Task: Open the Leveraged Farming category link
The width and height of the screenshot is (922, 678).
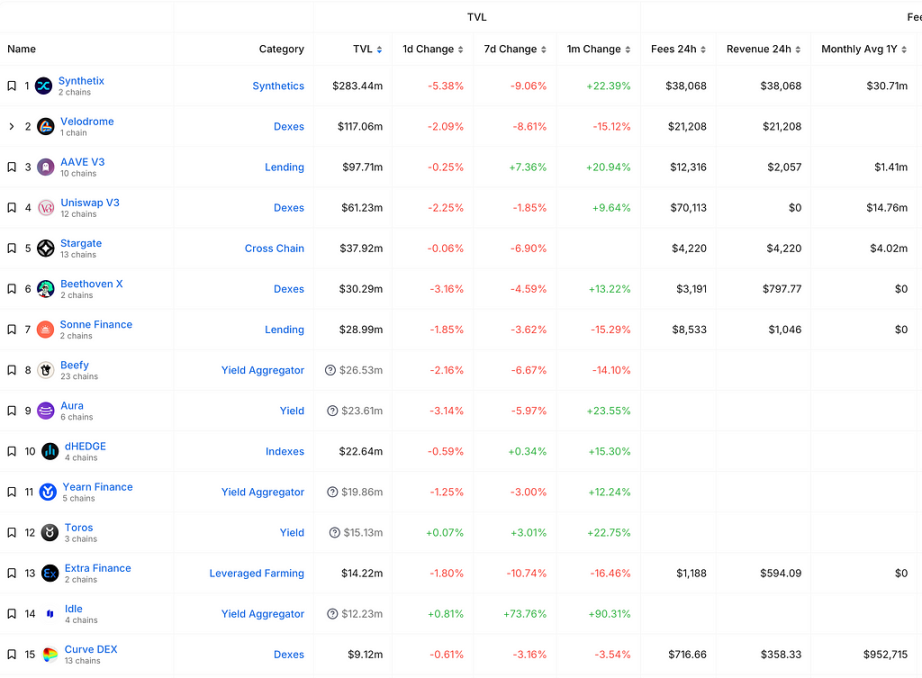Action: point(256,574)
